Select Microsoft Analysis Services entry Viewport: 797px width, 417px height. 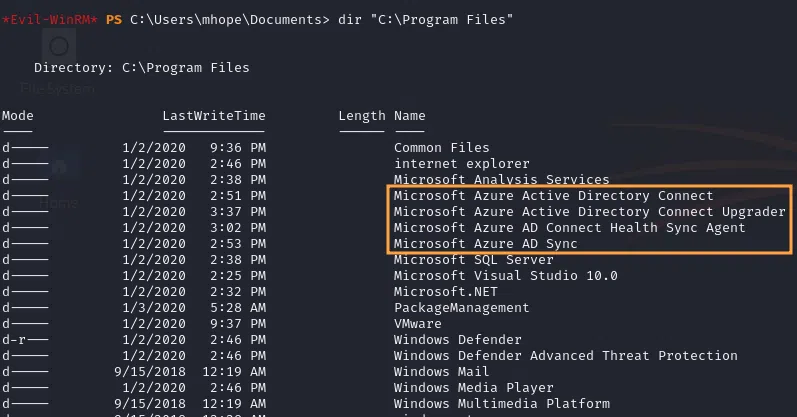click(x=501, y=180)
